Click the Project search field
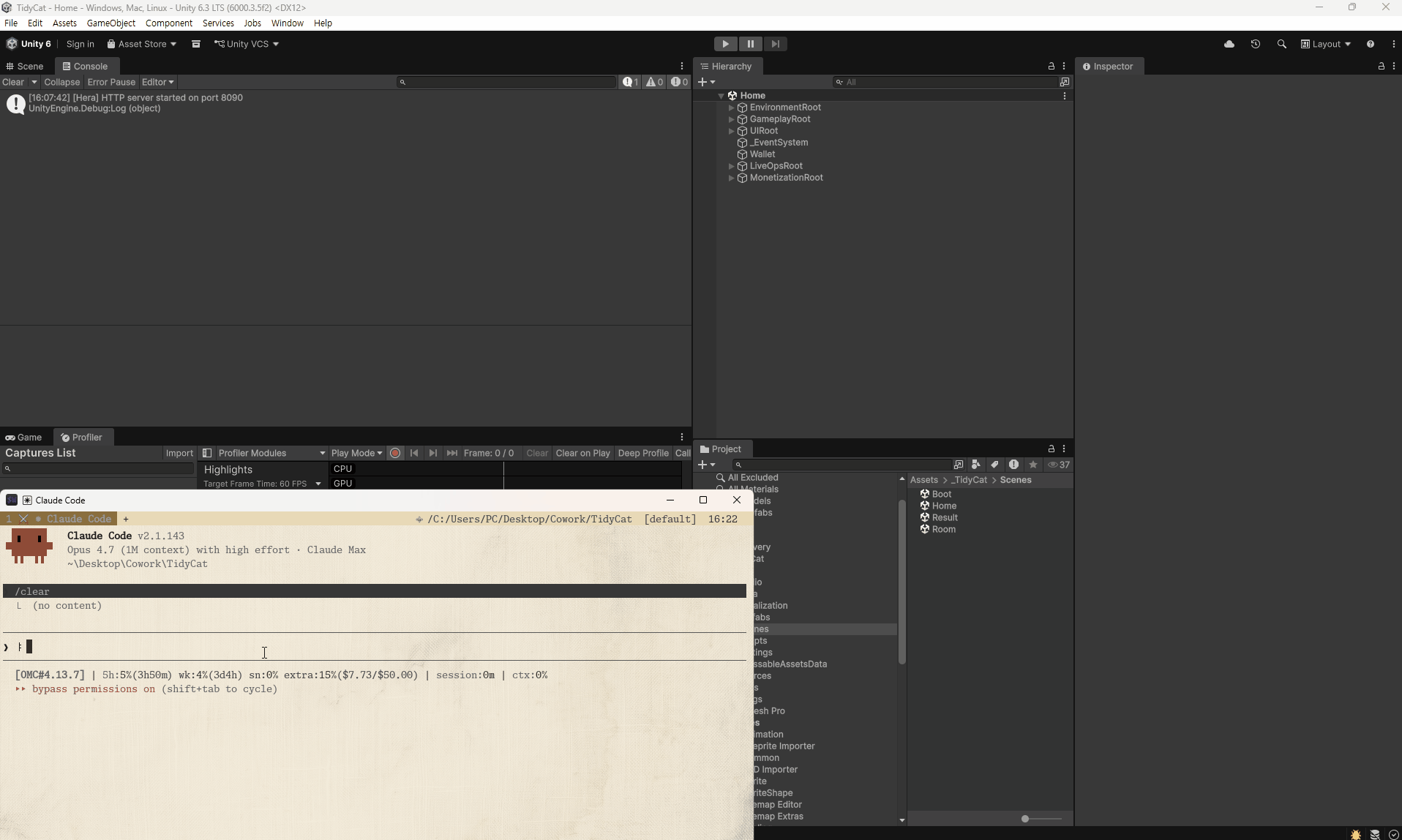 (841, 465)
